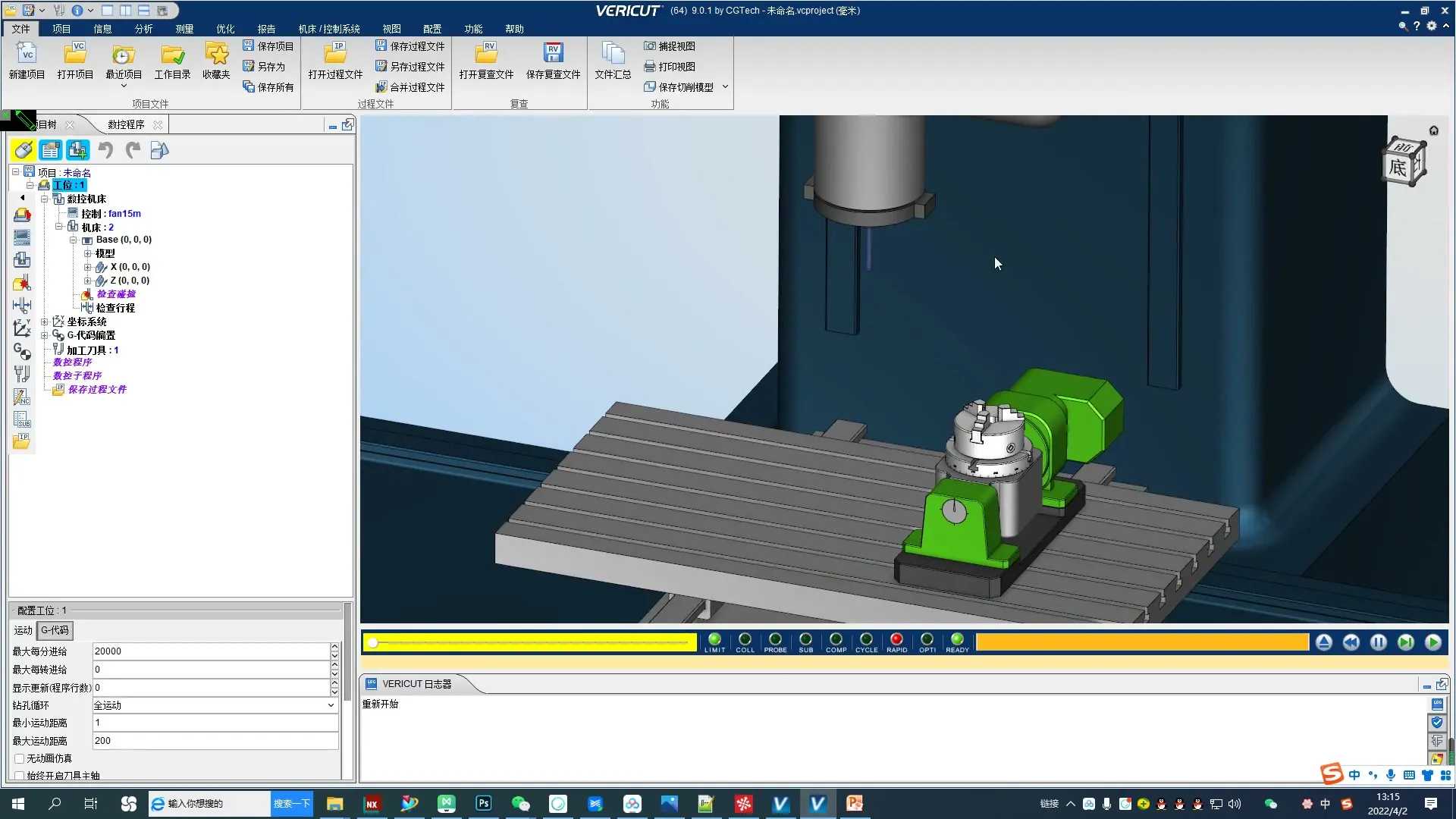Click the 打开复查文件 ribbon icon
Viewport: 1456px width, 819px height.
coord(486,54)
